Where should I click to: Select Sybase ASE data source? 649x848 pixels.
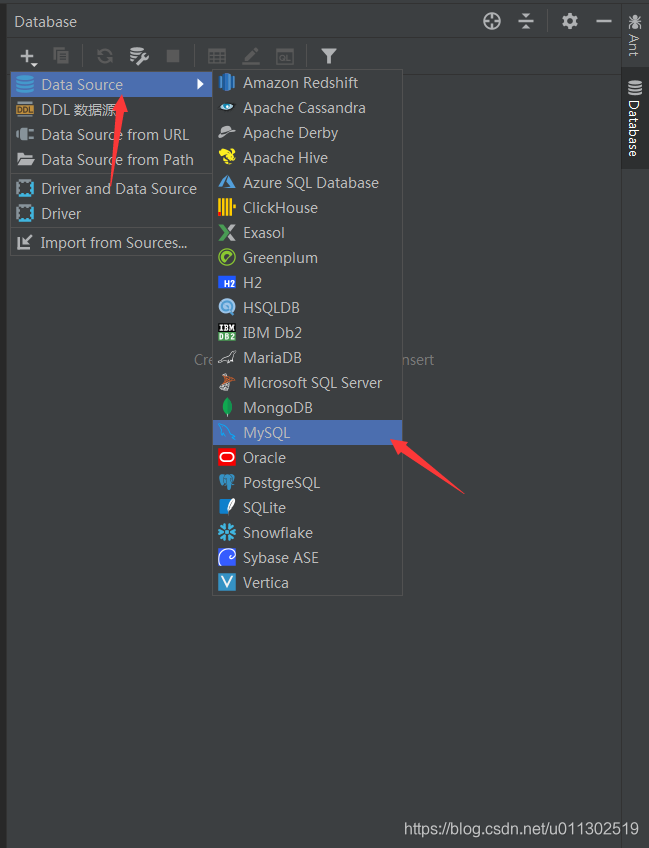click(x=307, y=558)
